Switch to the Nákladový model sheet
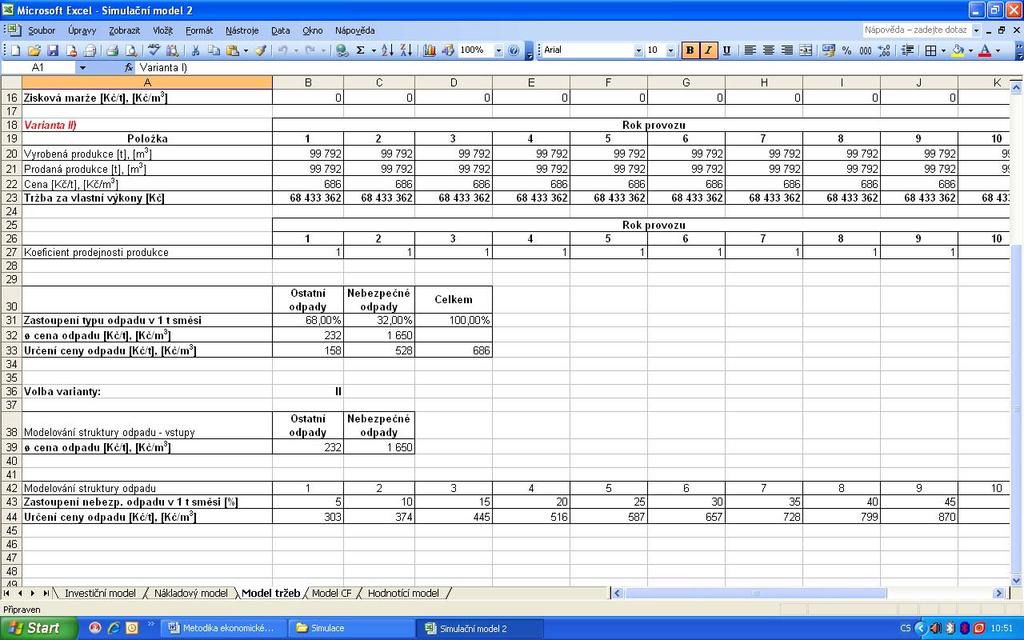 pyautogui.click(x=191, y=593)
